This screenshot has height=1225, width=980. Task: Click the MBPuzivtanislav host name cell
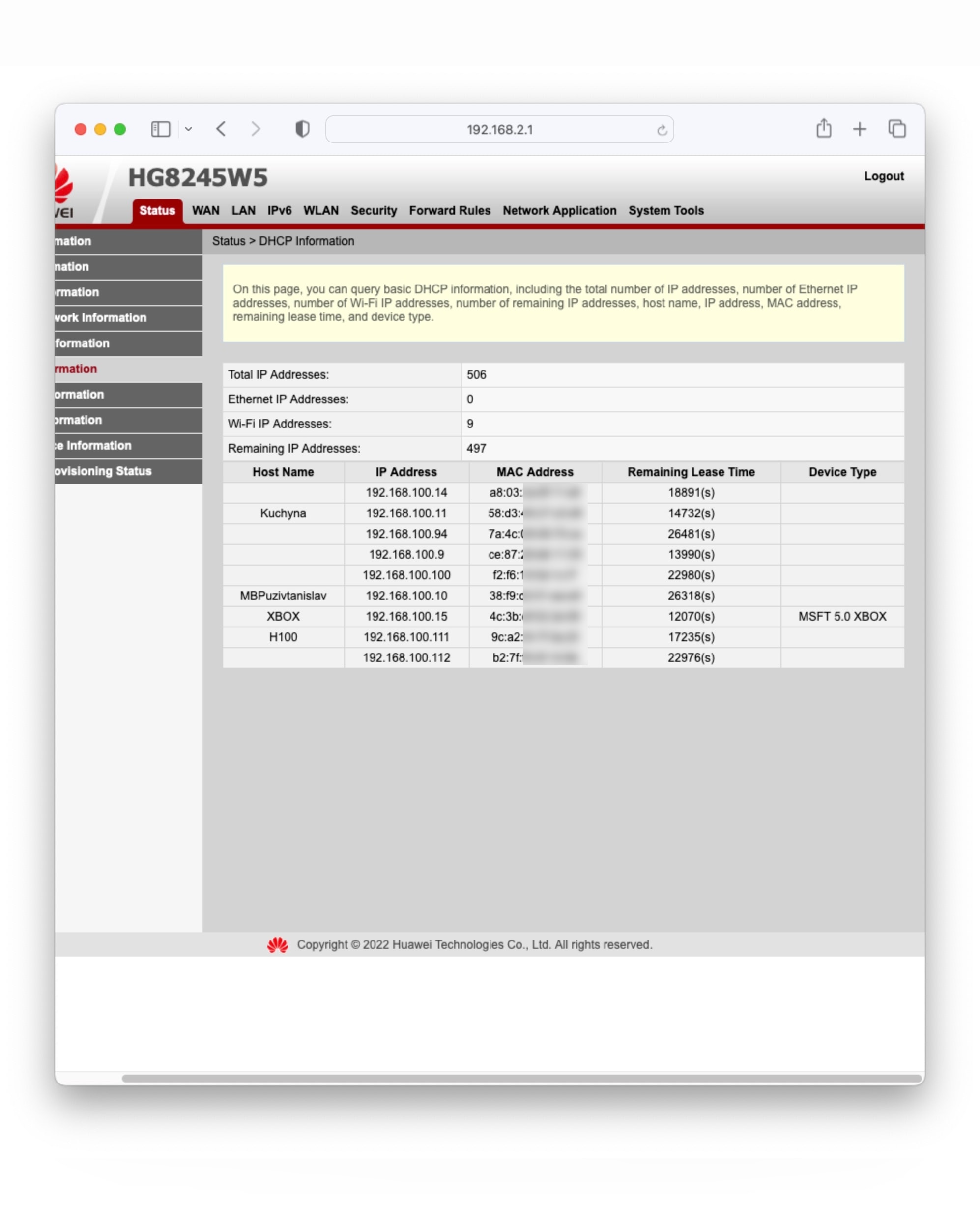(x=283, y=596)
